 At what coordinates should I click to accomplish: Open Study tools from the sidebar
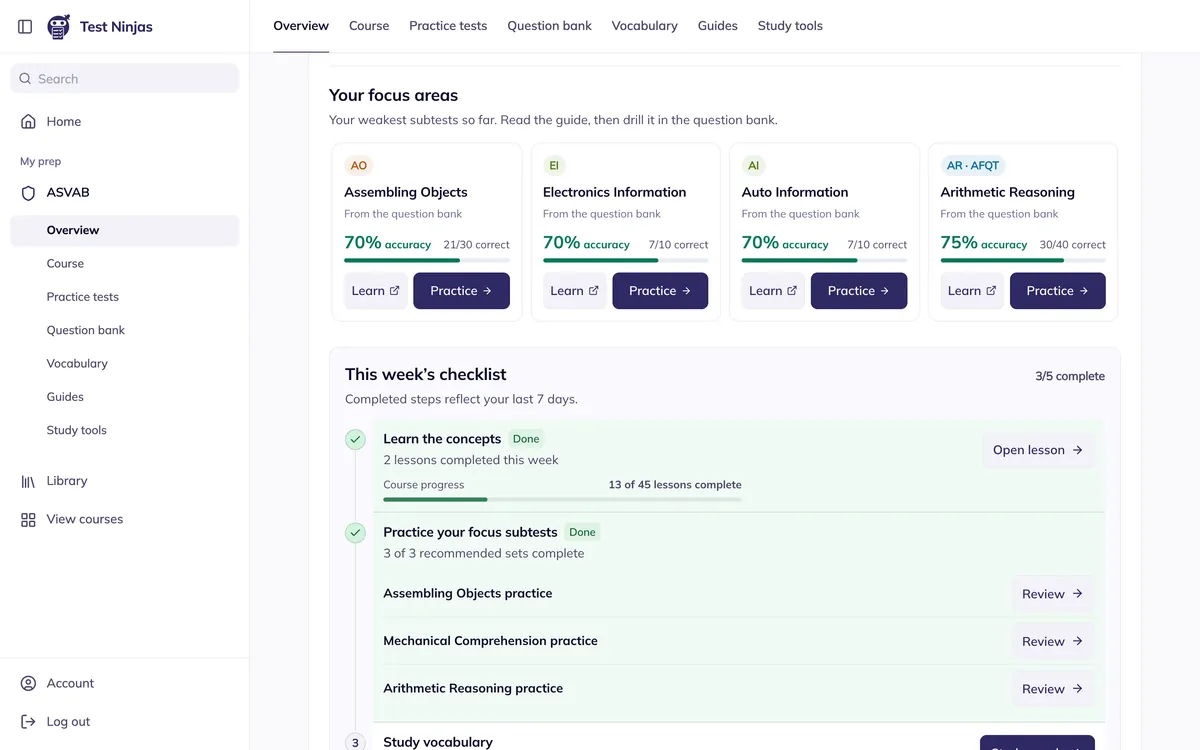(125, 430)
